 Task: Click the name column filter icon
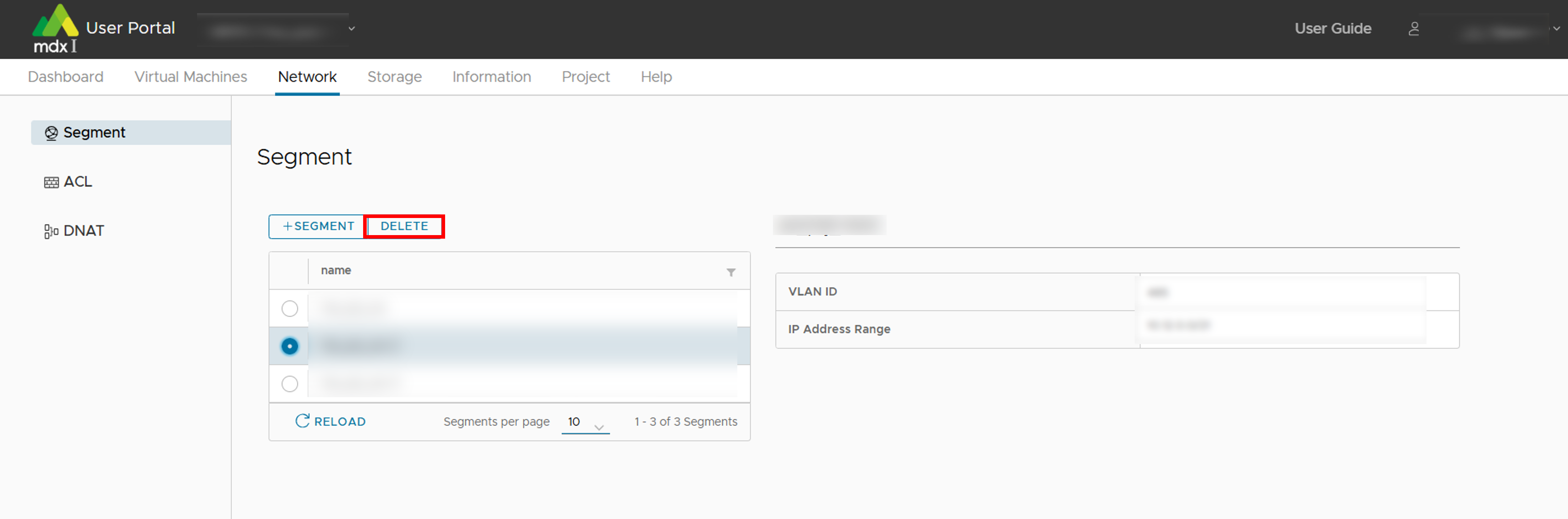click(x=731, y=272)
